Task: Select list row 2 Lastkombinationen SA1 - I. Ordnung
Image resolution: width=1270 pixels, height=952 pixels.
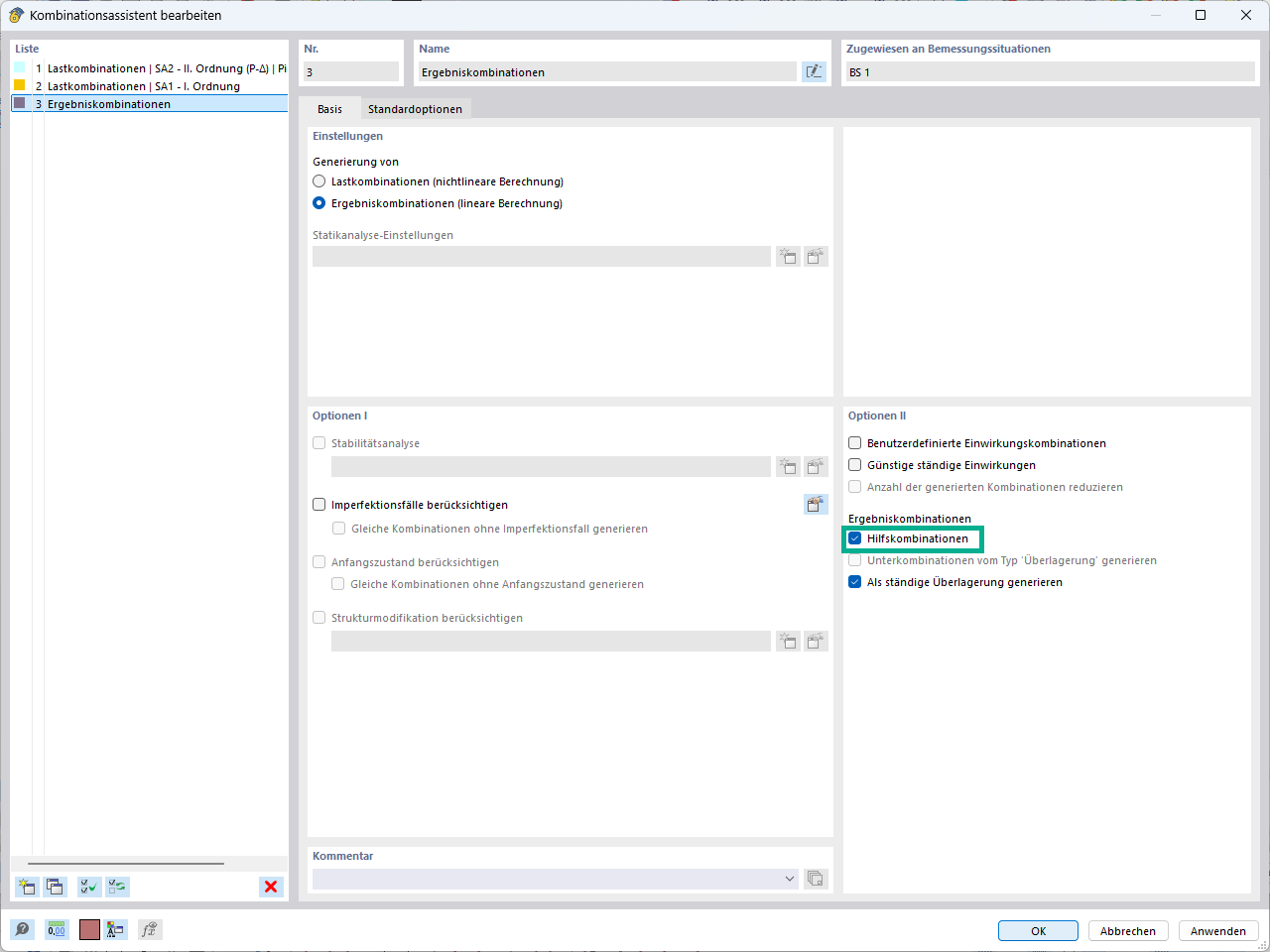Action: point(149,86)
